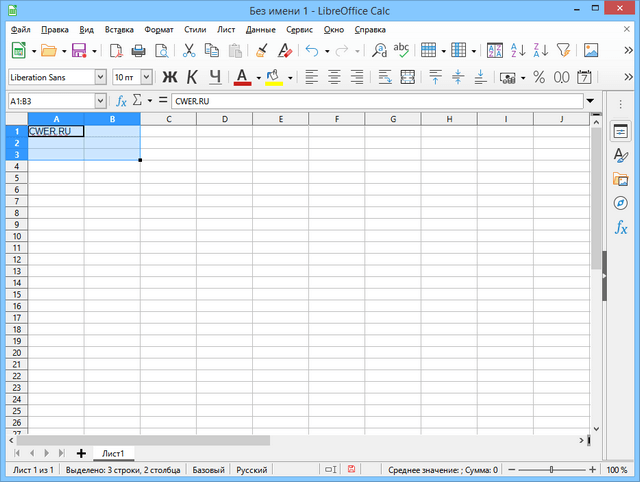Select the Cut scissors icon
This screenshot has width=640, height=482.
[x=187, y=50]
